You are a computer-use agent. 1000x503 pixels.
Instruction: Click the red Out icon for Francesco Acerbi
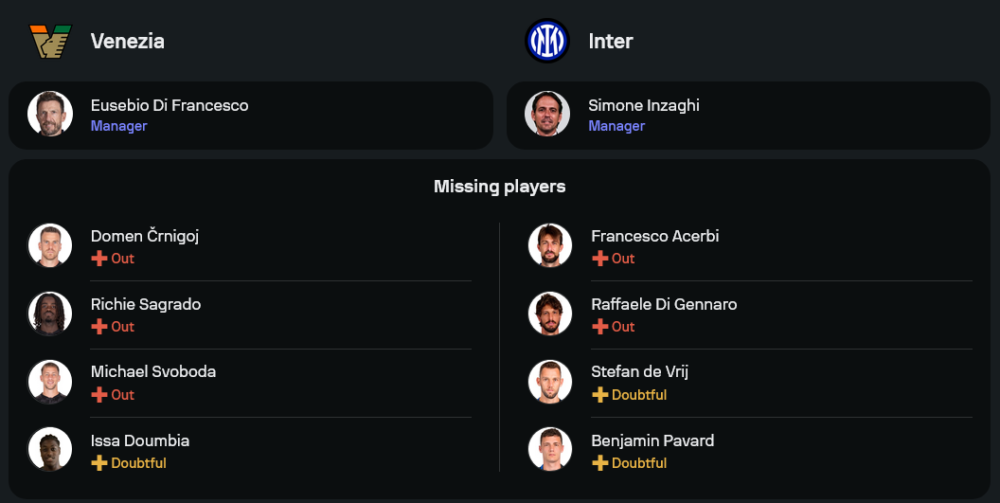600,258
